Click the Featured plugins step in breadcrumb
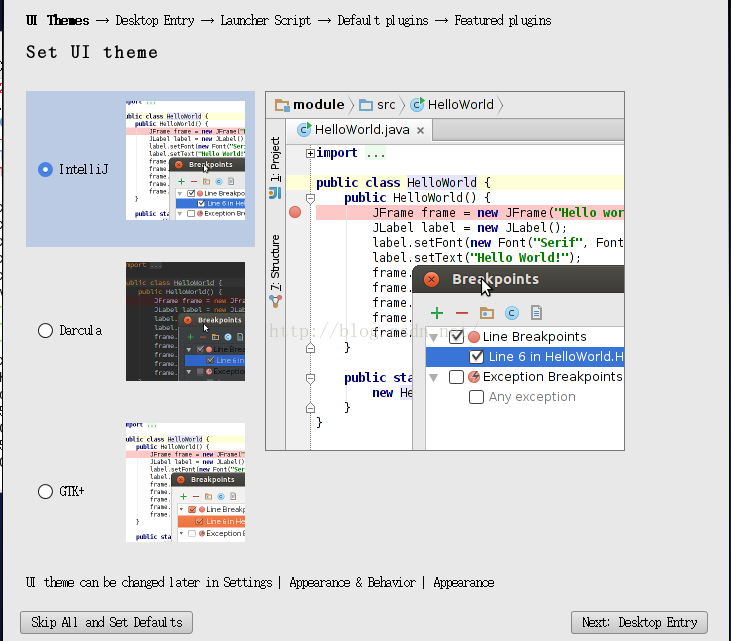 503,21
